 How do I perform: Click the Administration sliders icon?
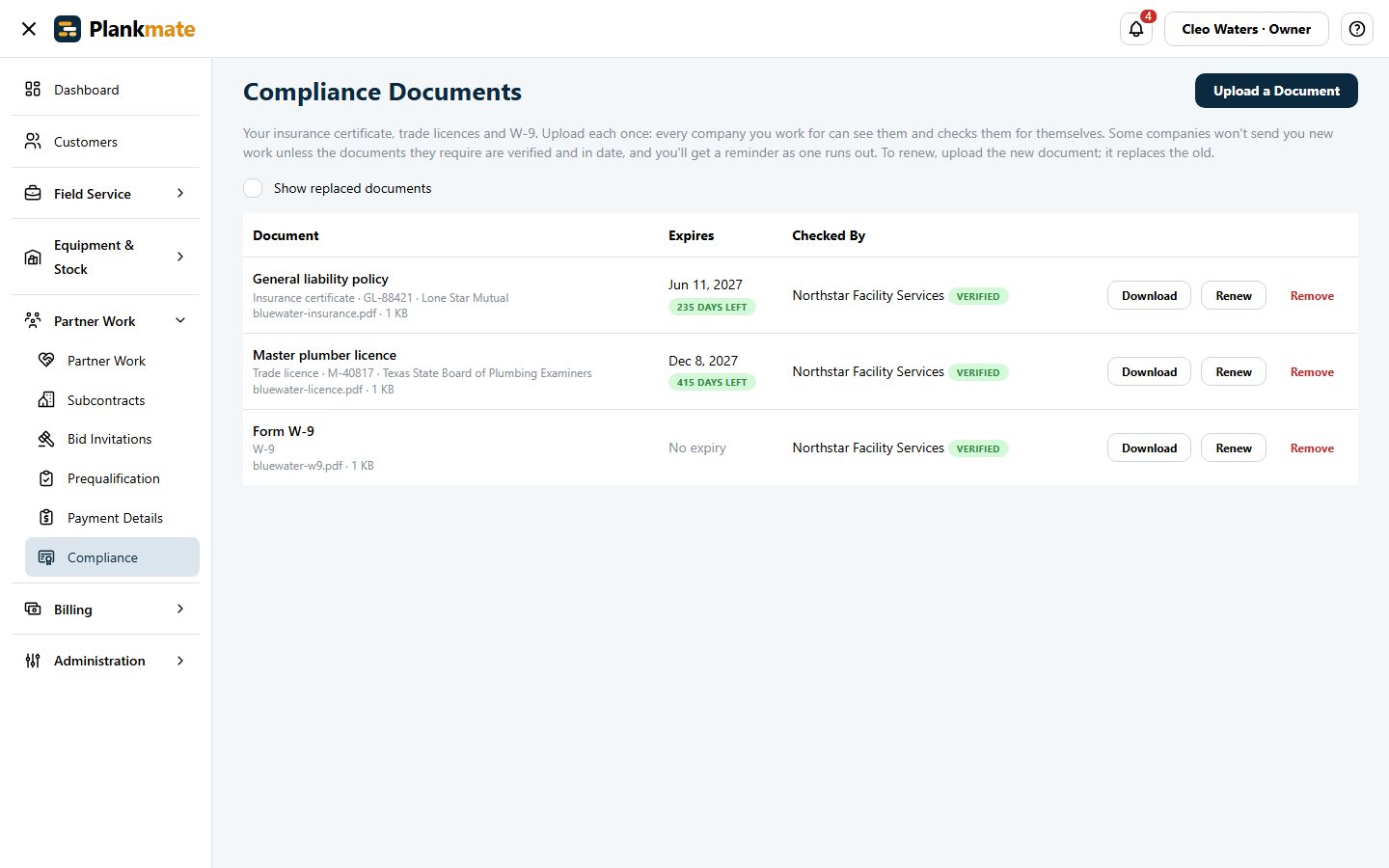[33, 661]
